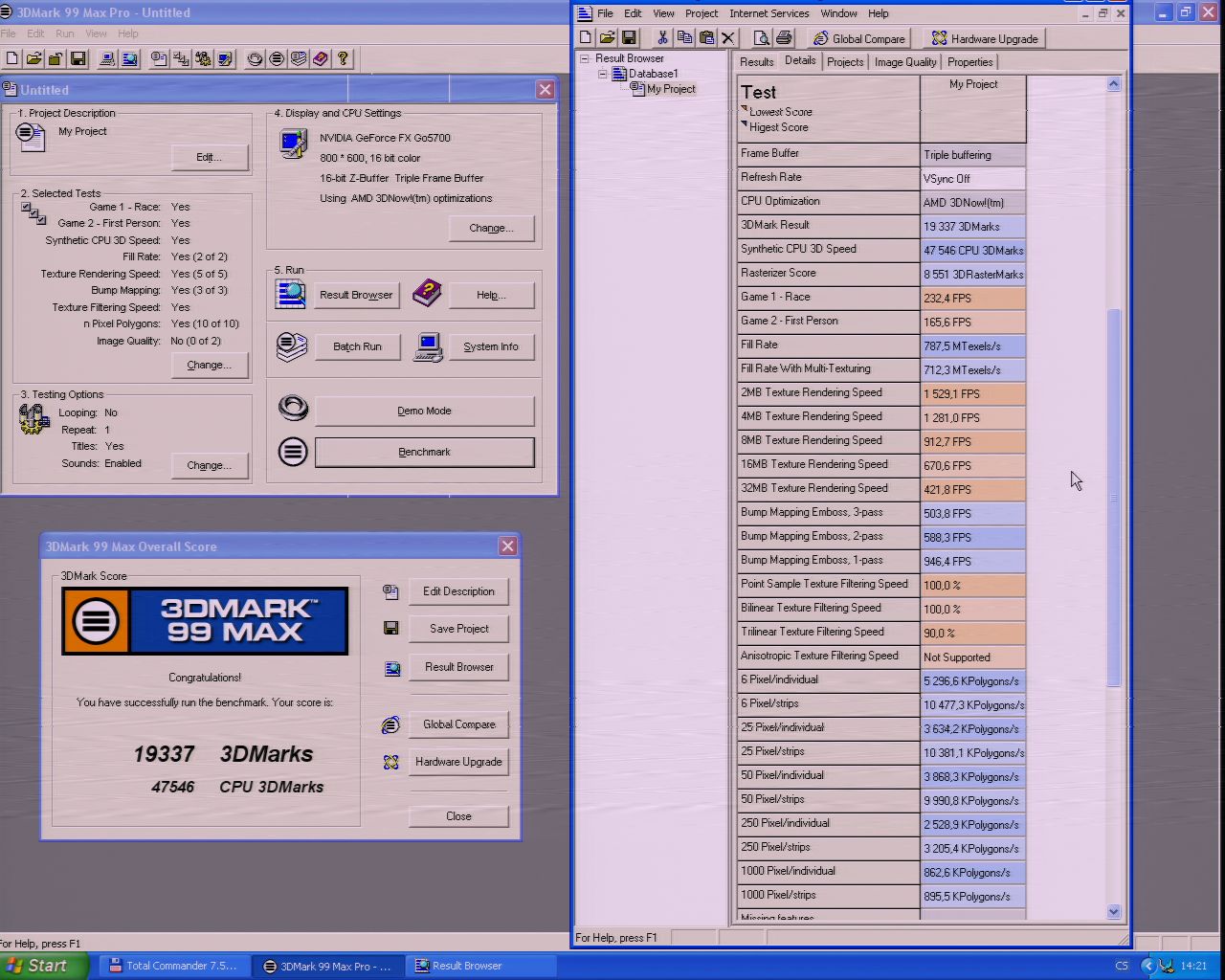Click Paste clipboard icon in Result Browser toolbar

point(706,38)
